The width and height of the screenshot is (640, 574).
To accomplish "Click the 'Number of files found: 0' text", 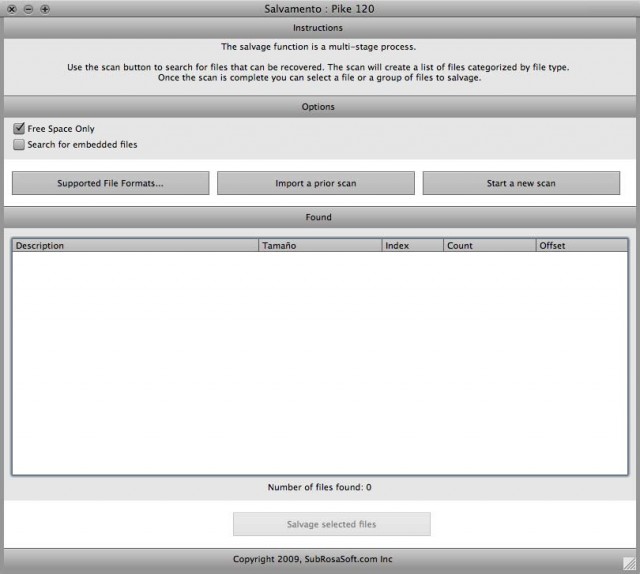I will pyautogui.click(x=320, y=487).
